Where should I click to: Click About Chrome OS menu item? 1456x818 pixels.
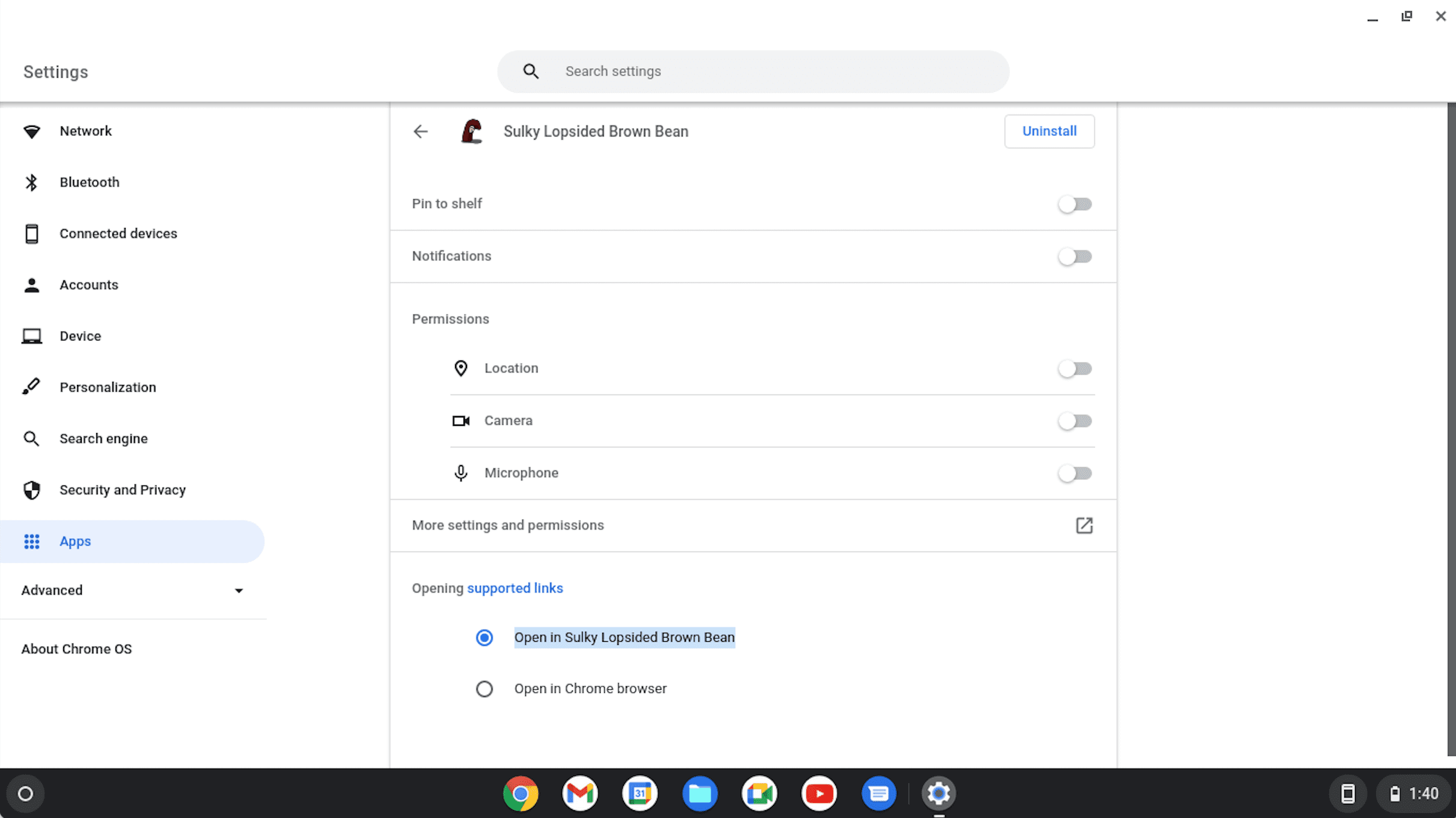(76, 649)
